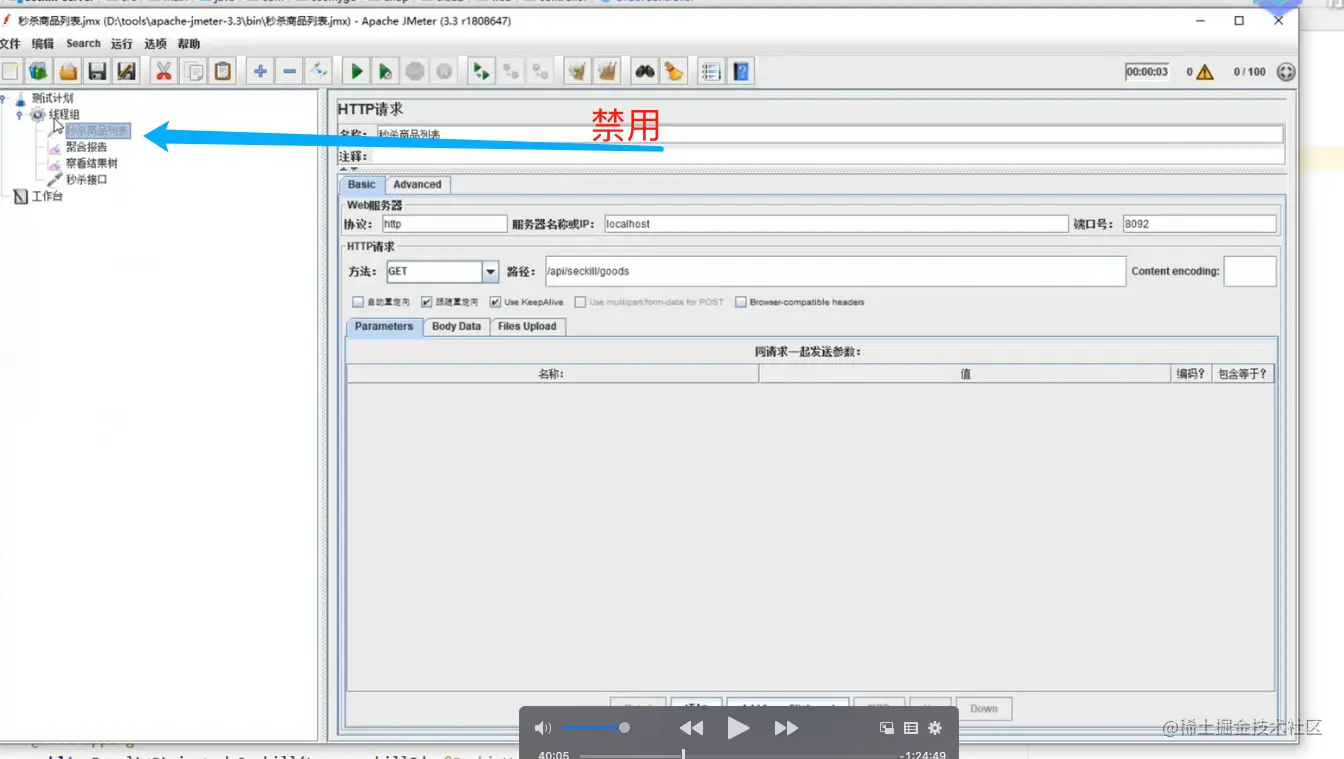Save the test plan with the floppy icon
Image resolution: width=1344 pixels, height=759 pixels.
pyautogui.click(x=97, y=71)
